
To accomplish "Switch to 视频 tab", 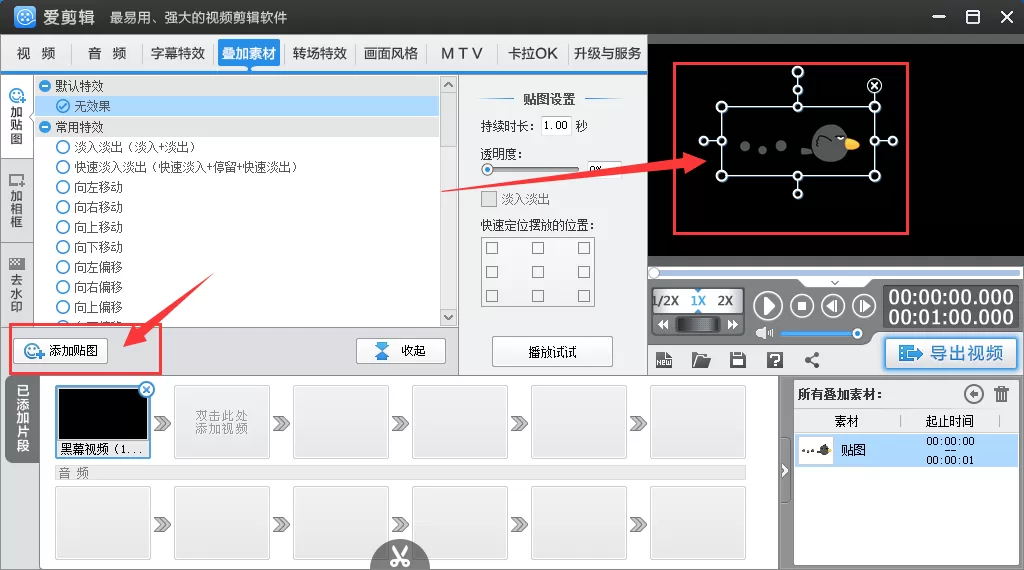I will 36,54.
